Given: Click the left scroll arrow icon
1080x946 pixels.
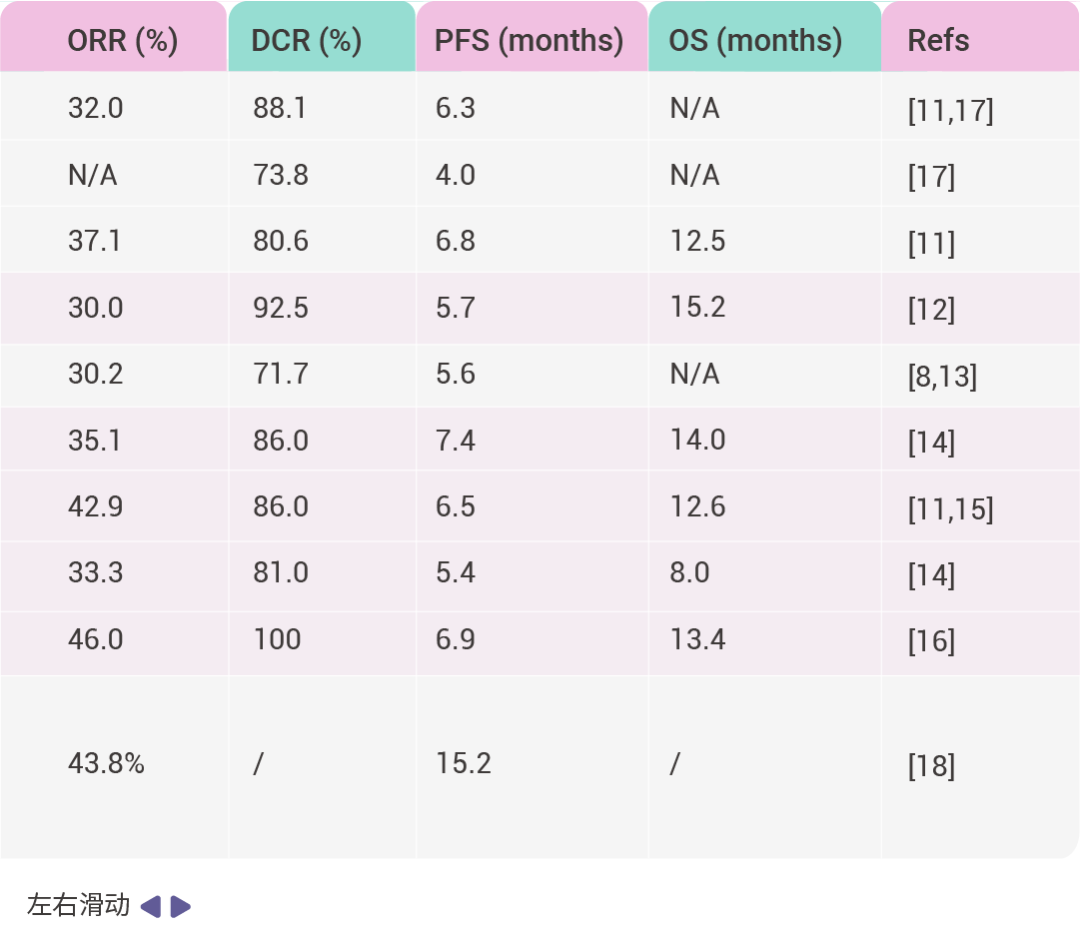Looking at the screenshot, I should pyautogui.click(x=150, y=907).
